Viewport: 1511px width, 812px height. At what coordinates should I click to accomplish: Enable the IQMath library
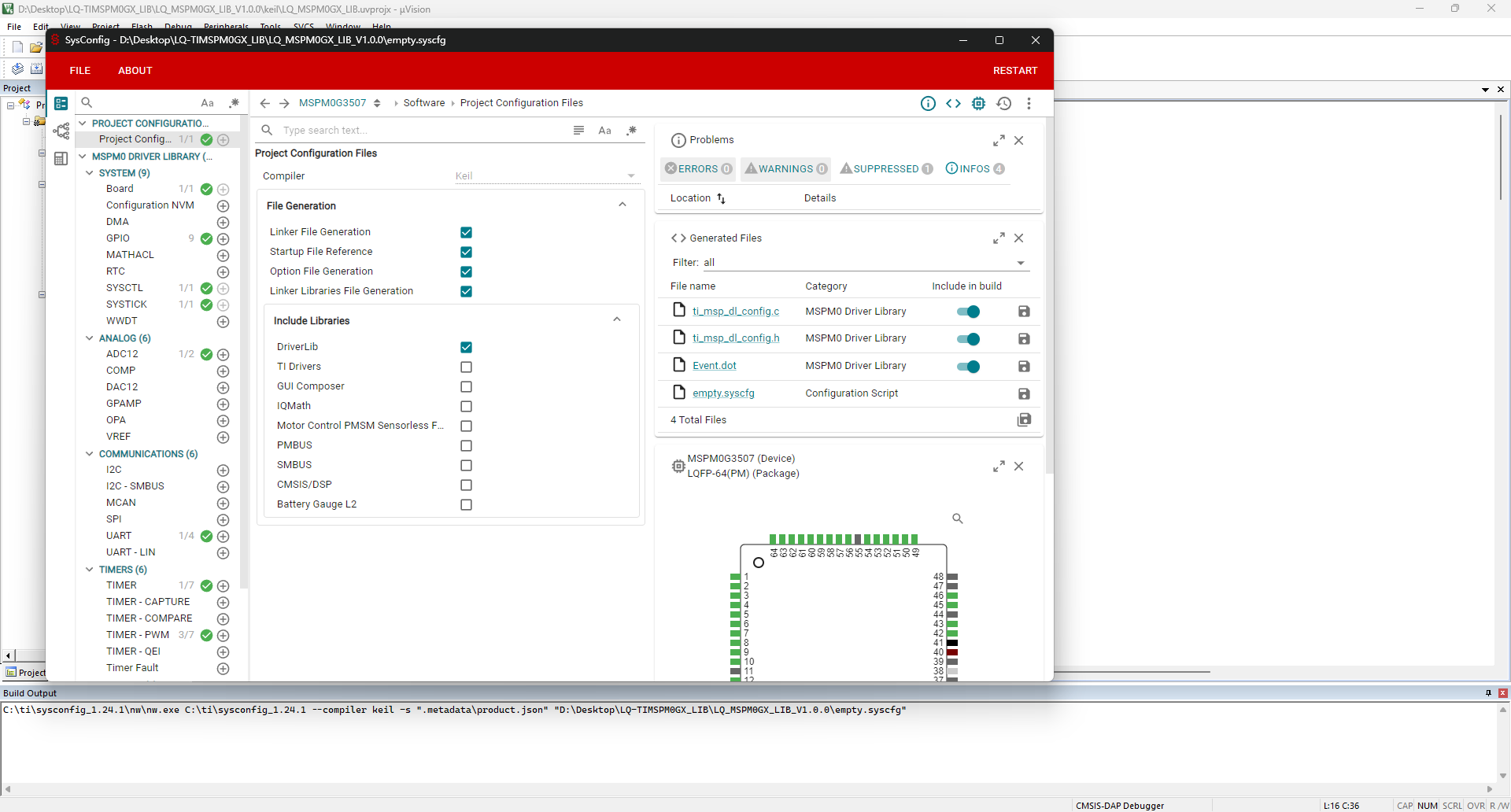(467, 406)
